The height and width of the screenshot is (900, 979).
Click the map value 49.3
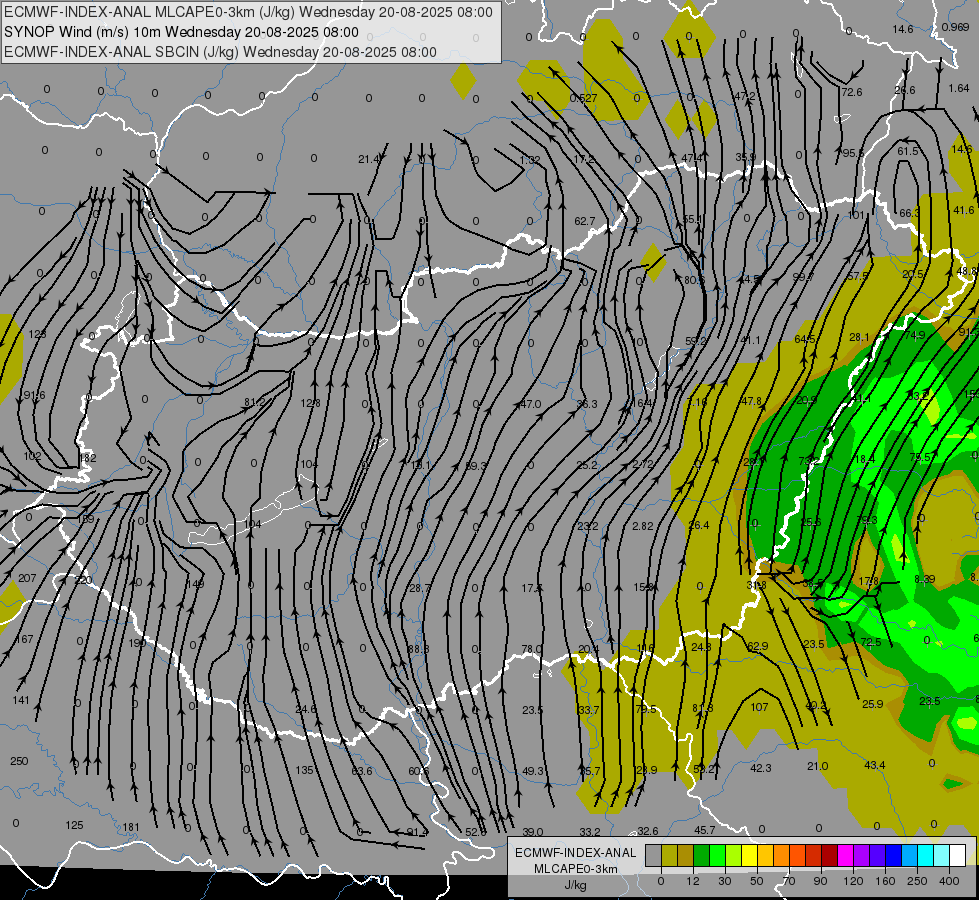[533, 771]
